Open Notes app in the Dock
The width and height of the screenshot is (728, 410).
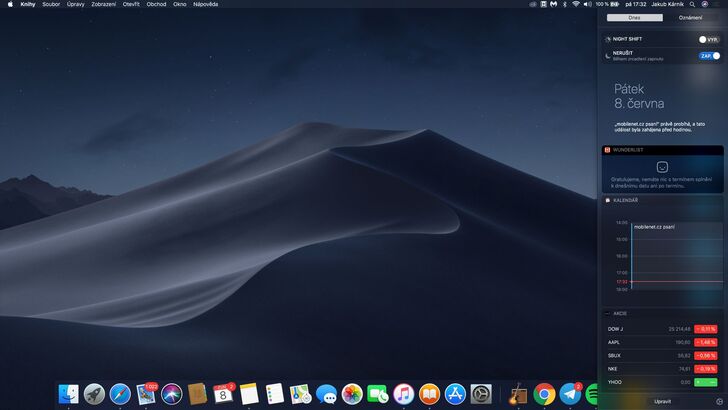(x=249, y=394)
